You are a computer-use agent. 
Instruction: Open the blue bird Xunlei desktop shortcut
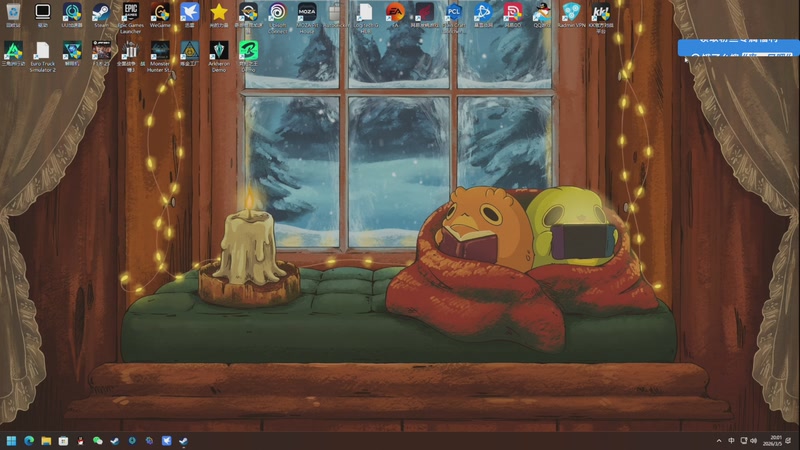pyautogui.click(x=189, y=15)
